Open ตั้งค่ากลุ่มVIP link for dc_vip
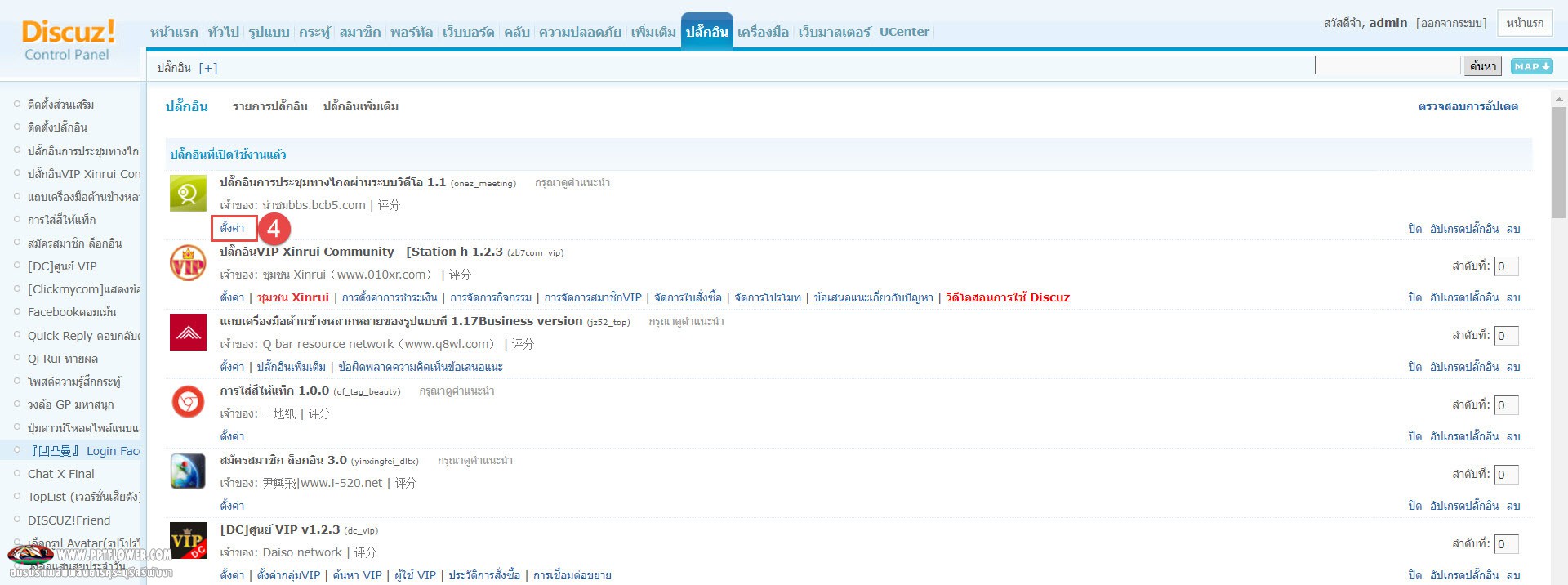Image resolution: width=1568 pixels, height=585 pixels. tap(289, 575)
